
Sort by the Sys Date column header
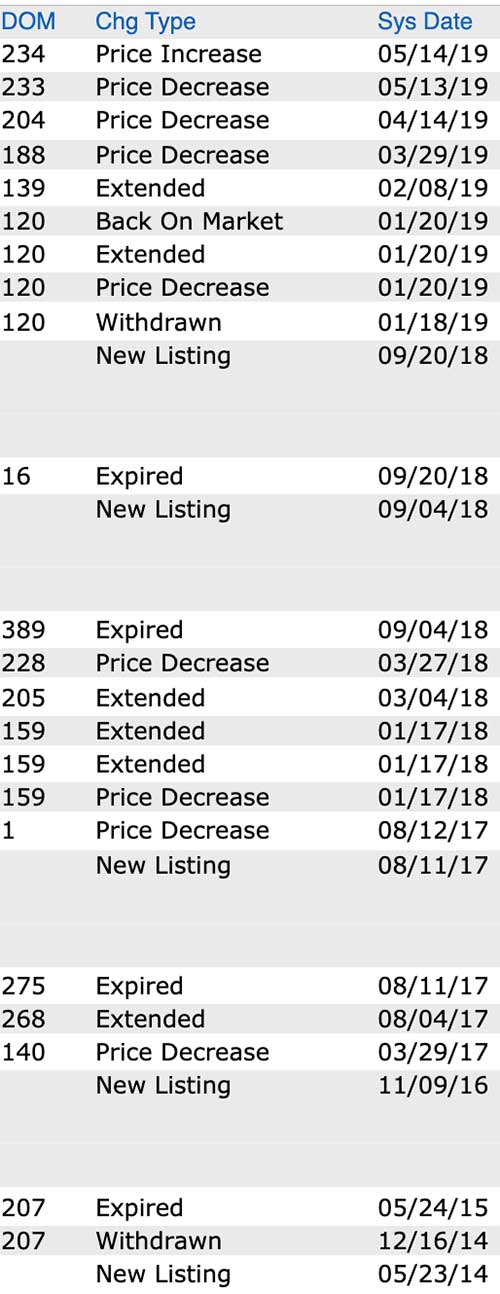(x=425, y=22)
